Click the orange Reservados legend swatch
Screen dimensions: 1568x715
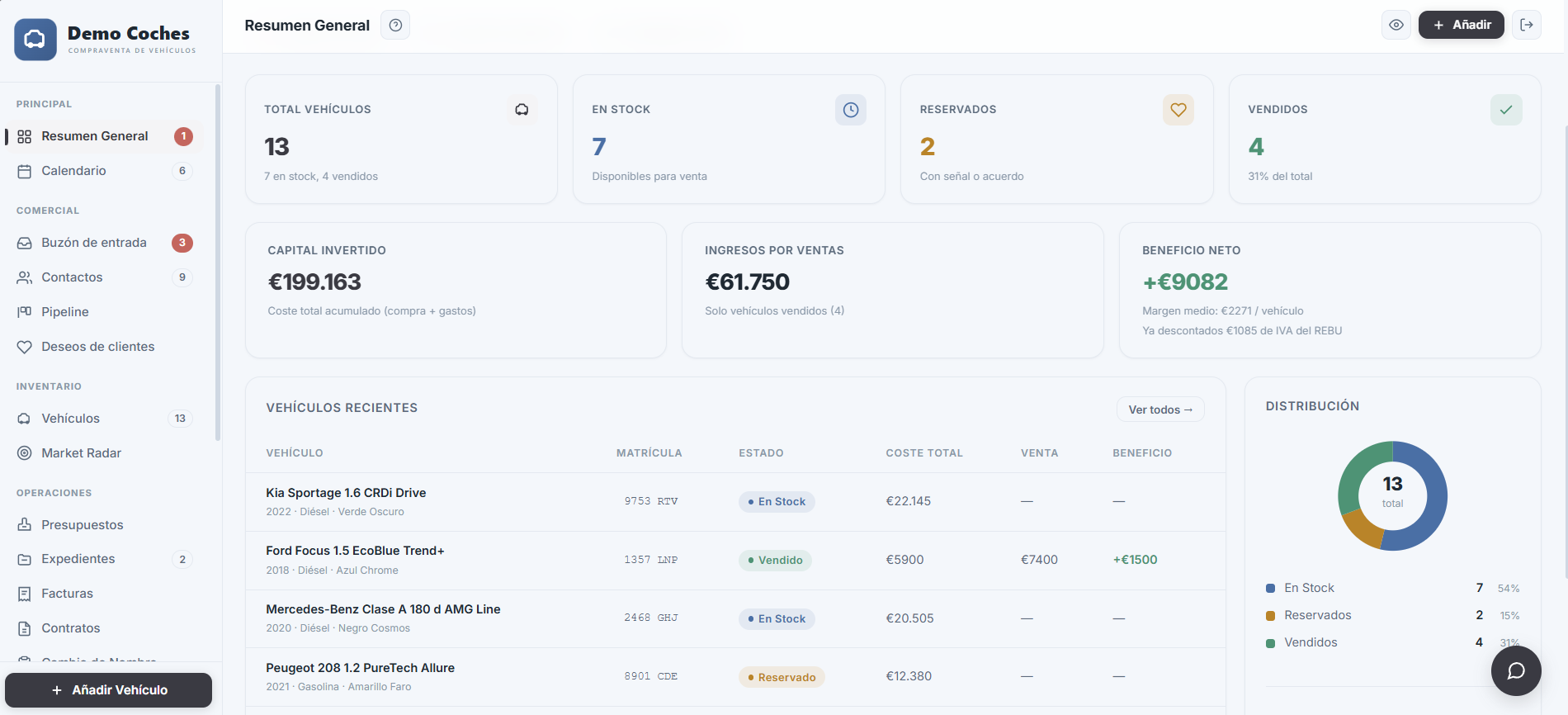click(1271, 616)
